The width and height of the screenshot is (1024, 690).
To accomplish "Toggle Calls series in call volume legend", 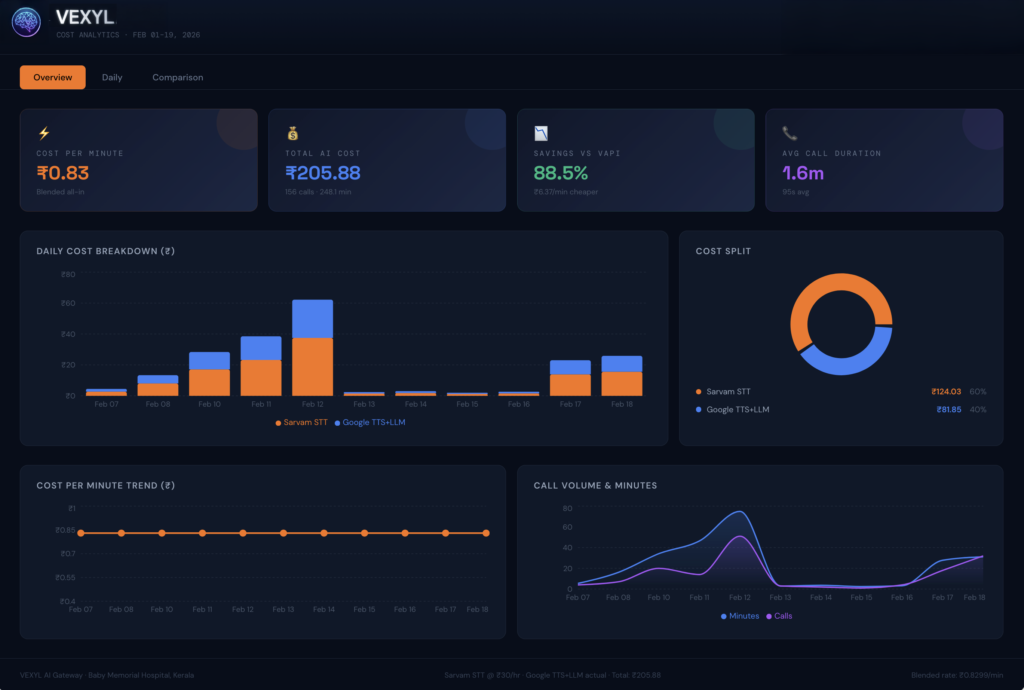I will point(779,616).
